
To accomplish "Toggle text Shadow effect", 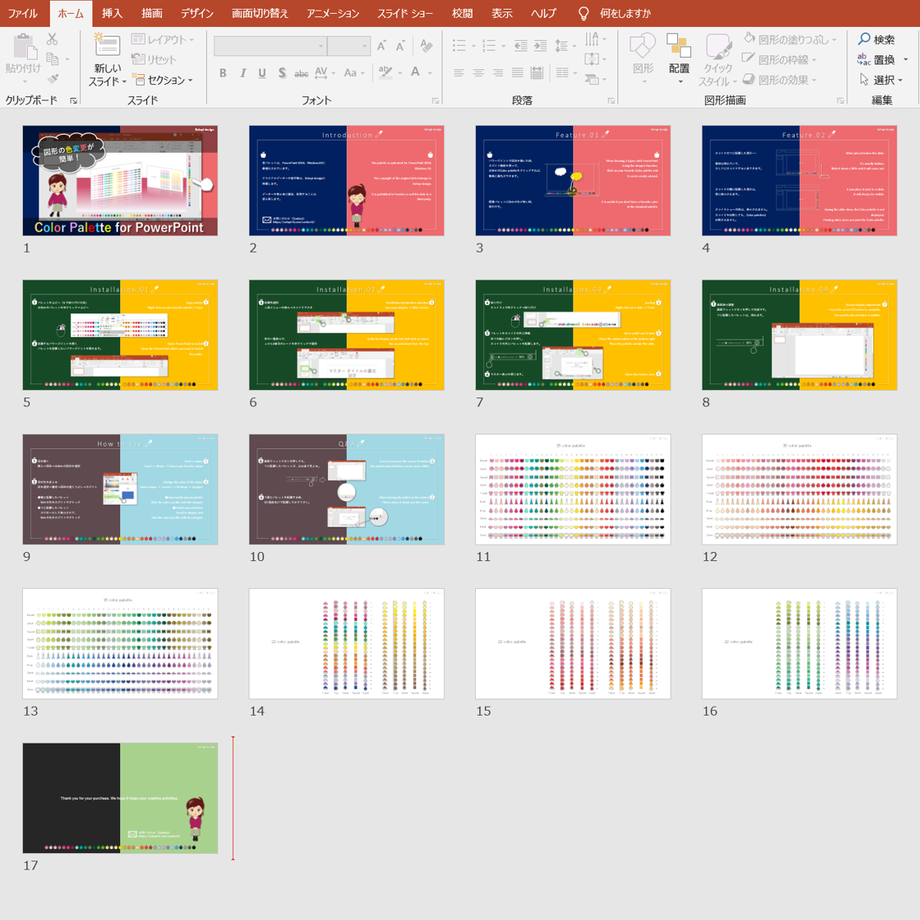I will click(282, 73).
